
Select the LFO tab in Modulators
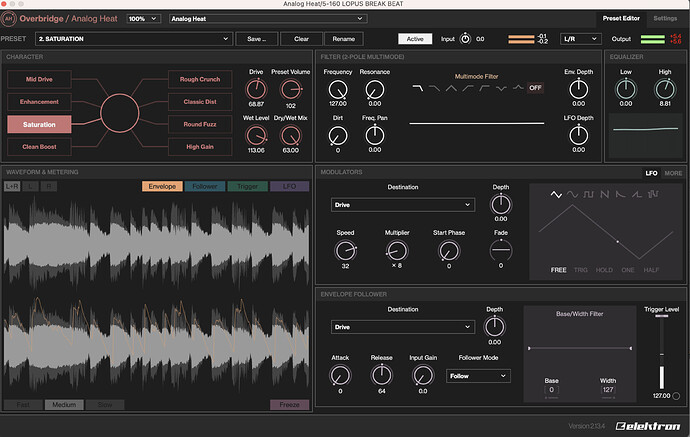651,173
